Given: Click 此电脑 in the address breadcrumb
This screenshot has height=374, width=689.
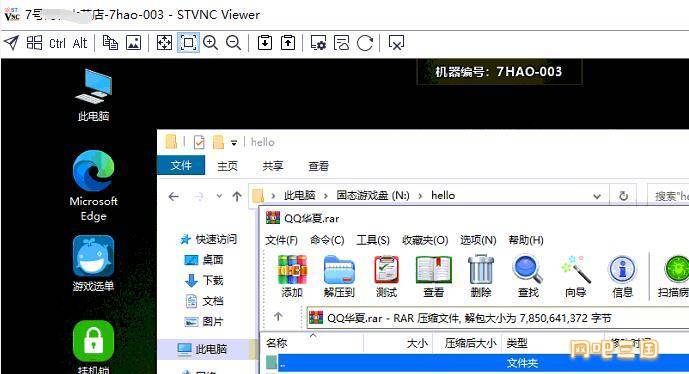Looking at the screenshot, I should pyautogui.click(x=299, y=196).
